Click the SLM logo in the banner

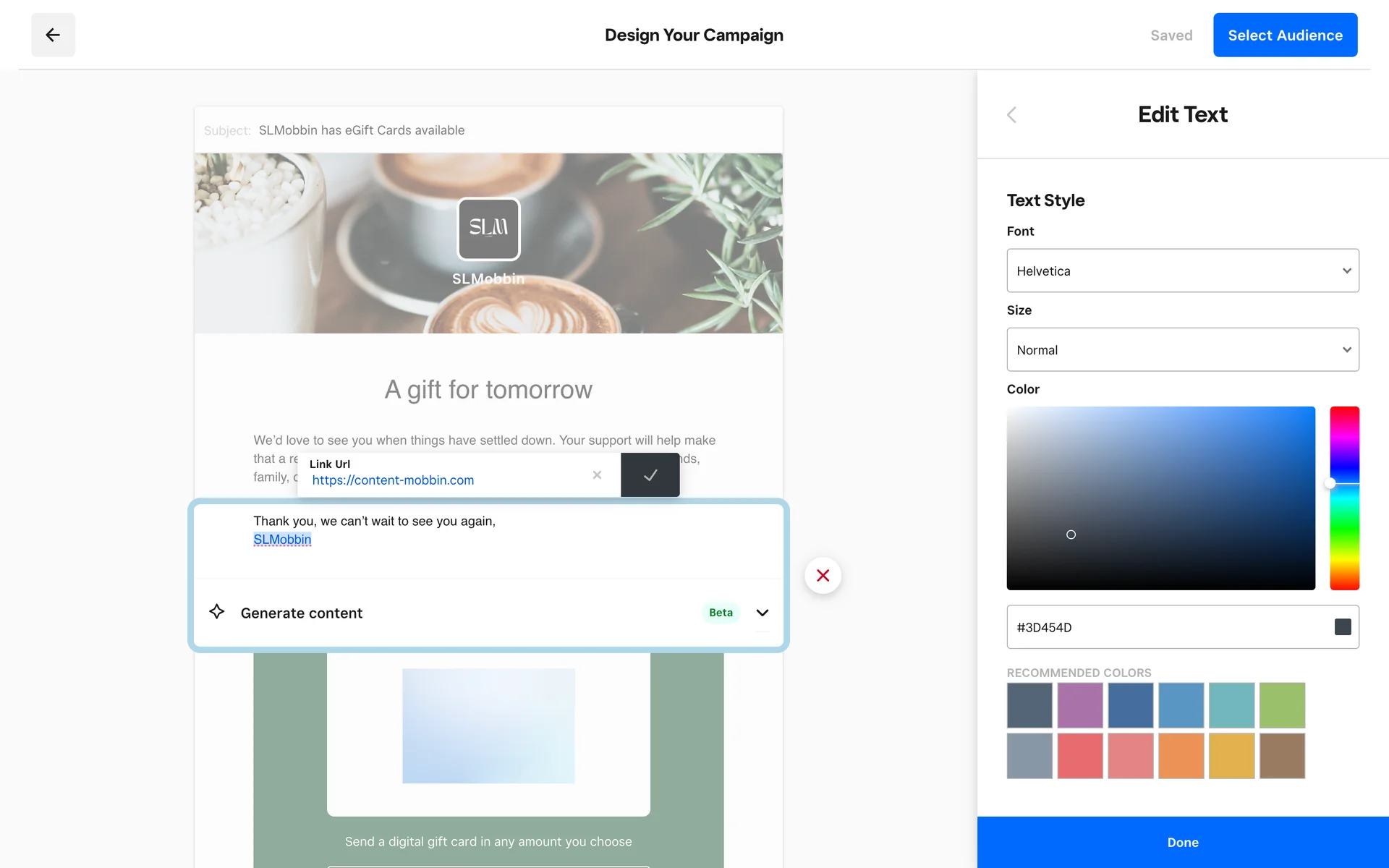pyautogui.click(x=488, y=229)
